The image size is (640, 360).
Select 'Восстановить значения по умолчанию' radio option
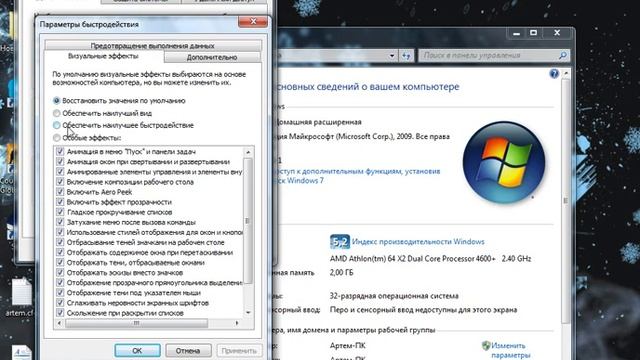[57, 100]
